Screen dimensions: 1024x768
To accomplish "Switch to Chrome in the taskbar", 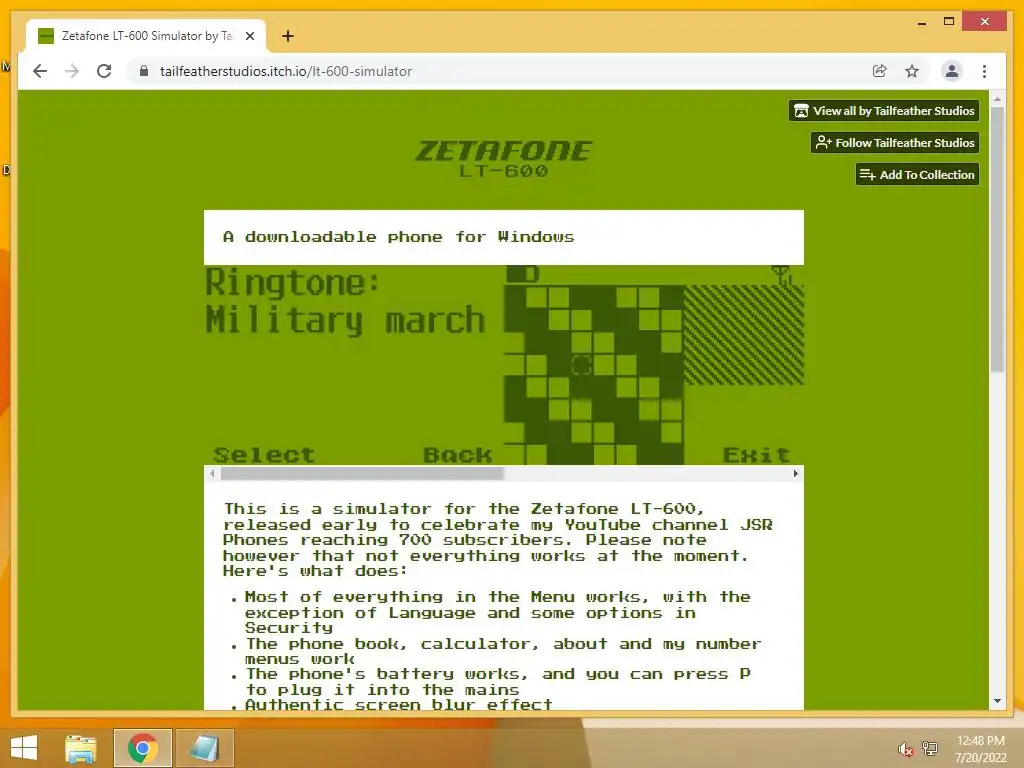I will click(x=142, y=748).
